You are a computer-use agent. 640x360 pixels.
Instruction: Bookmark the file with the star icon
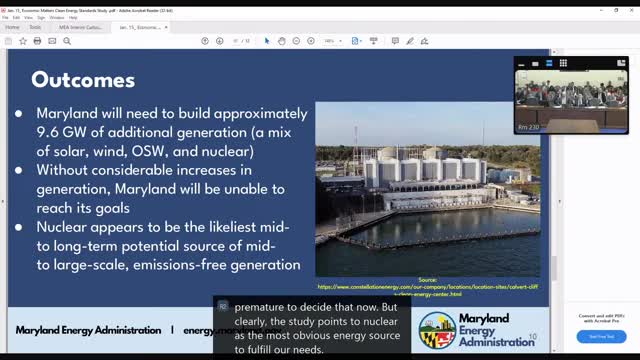pos(23,41)
